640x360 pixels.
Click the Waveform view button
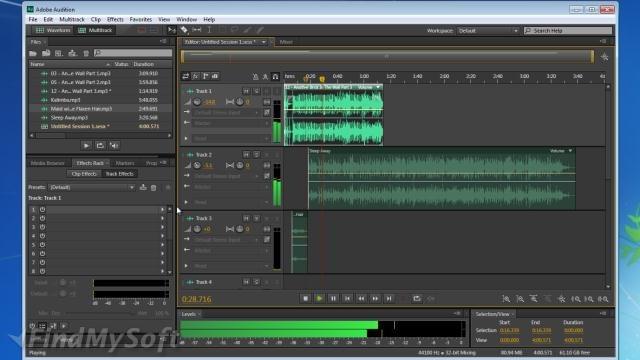coord(53,30)
